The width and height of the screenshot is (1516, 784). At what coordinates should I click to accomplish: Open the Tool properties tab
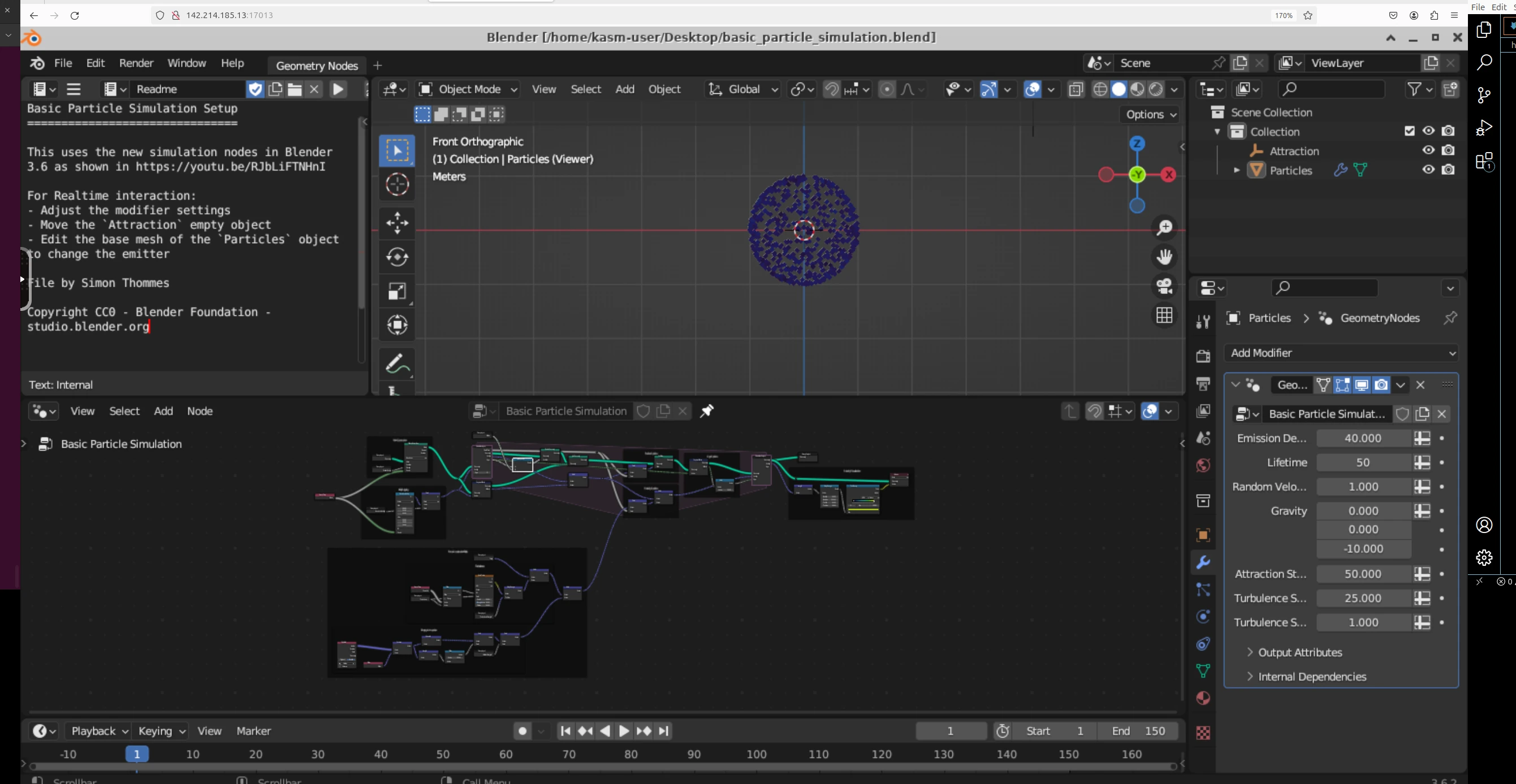pos(1203,321)
